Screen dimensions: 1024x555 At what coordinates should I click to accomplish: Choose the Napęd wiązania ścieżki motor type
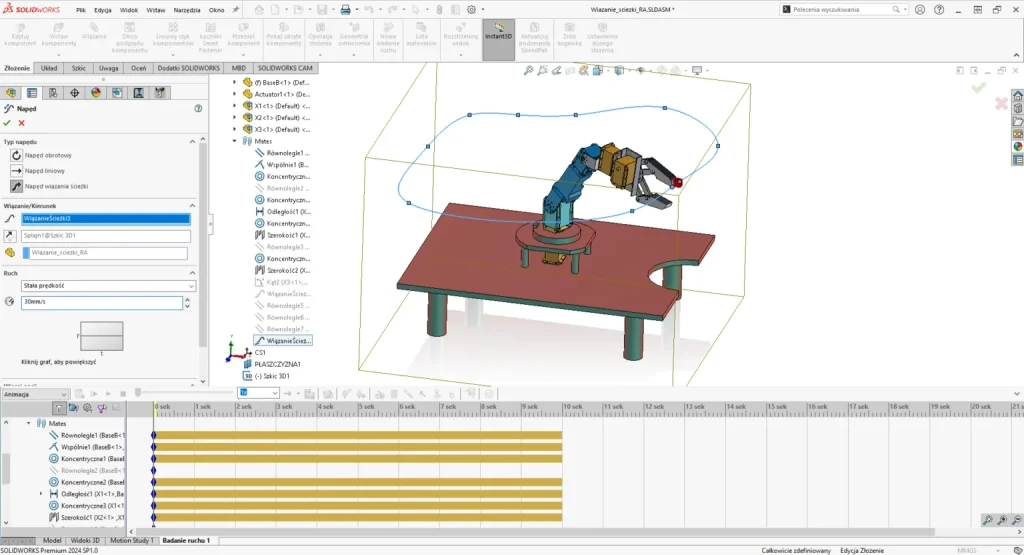click(x=16, y=186)
